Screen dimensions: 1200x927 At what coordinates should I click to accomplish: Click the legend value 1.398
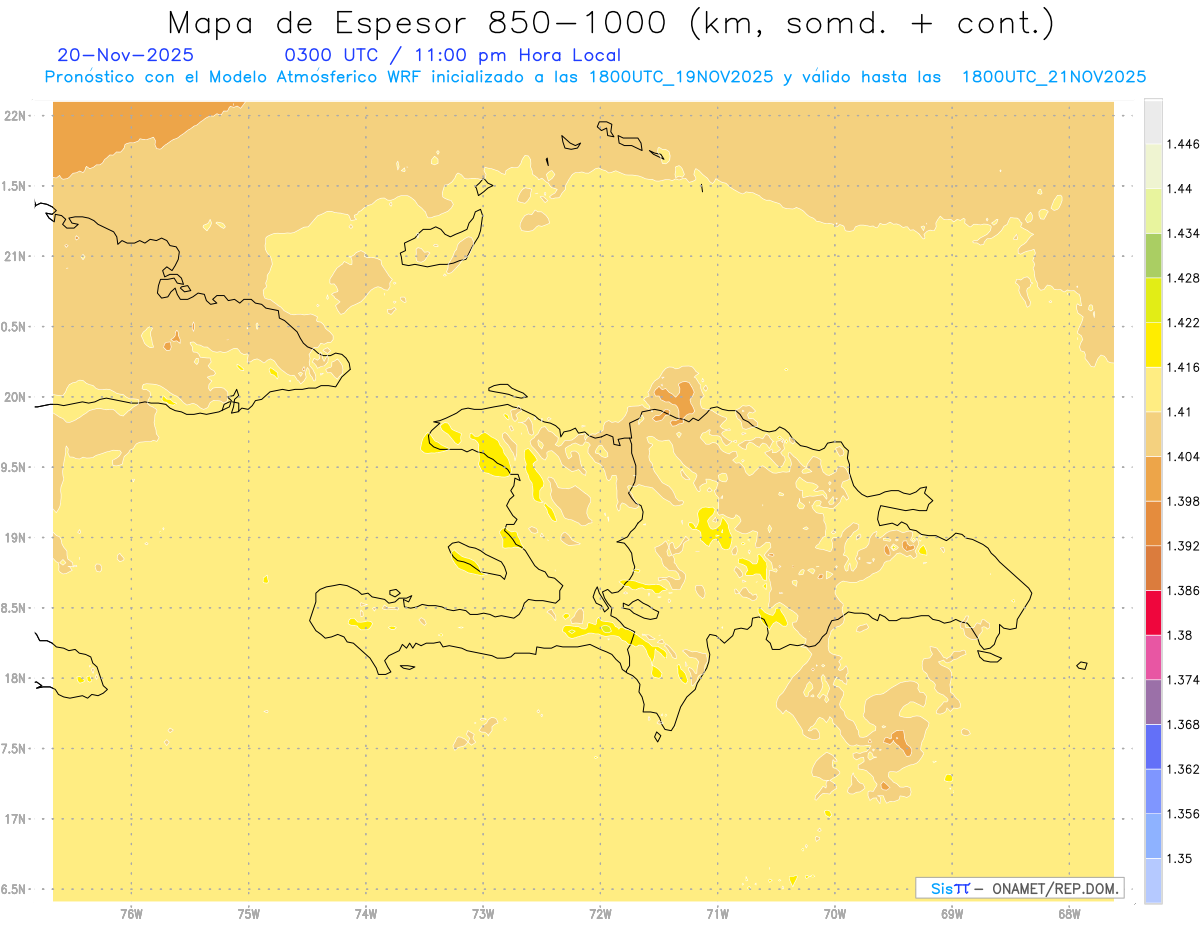[1183, 501]
